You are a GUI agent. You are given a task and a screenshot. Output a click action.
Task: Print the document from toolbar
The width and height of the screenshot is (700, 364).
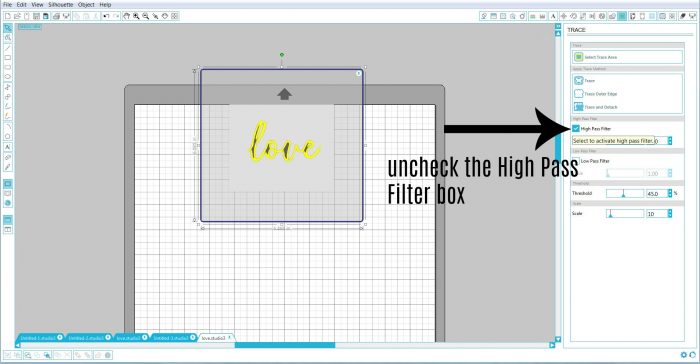tap(56, 16)
